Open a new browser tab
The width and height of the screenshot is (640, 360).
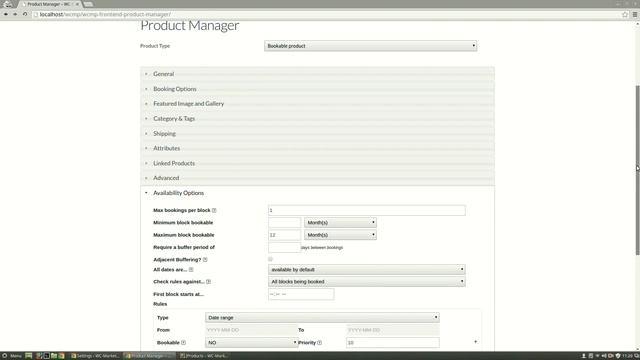[x=88, y=4]
